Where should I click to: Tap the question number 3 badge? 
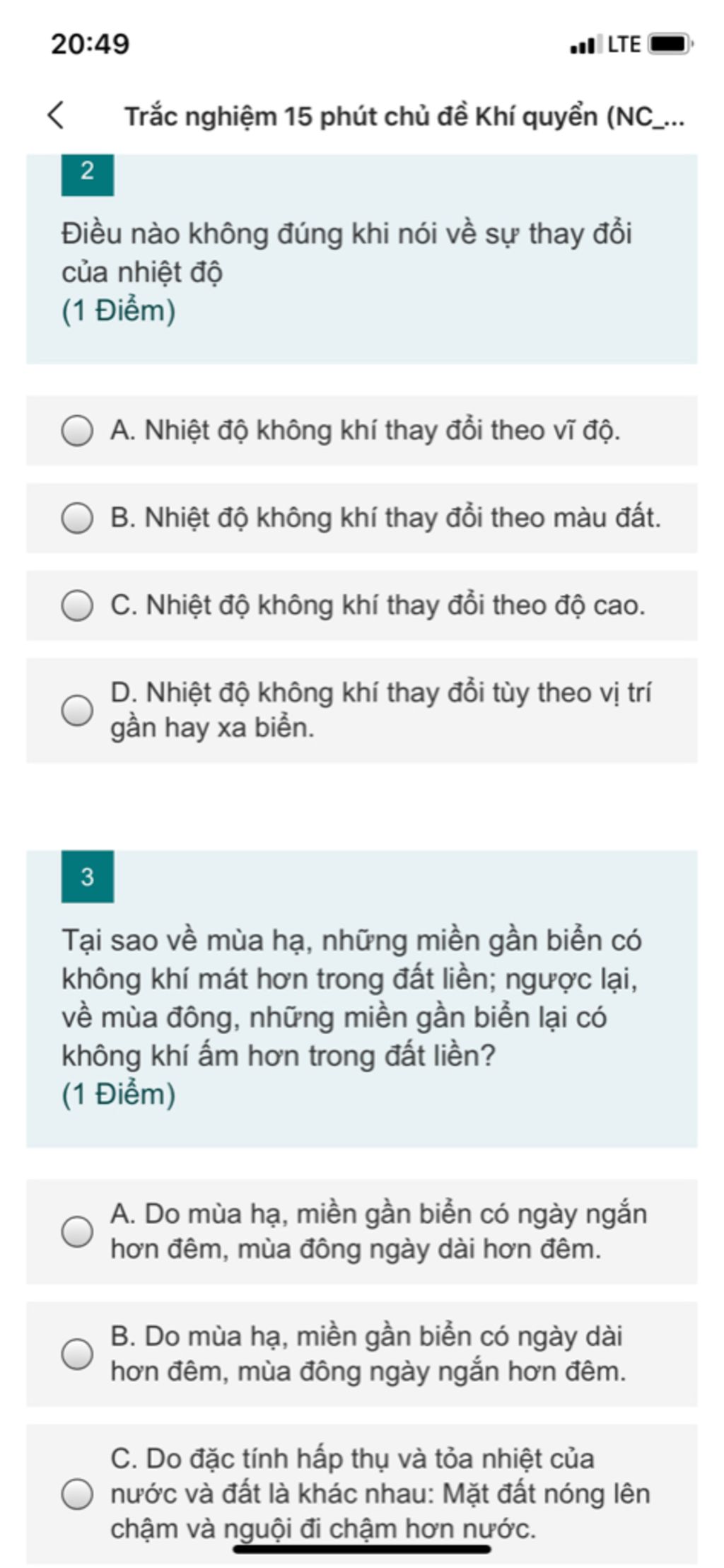pos(88,876)
